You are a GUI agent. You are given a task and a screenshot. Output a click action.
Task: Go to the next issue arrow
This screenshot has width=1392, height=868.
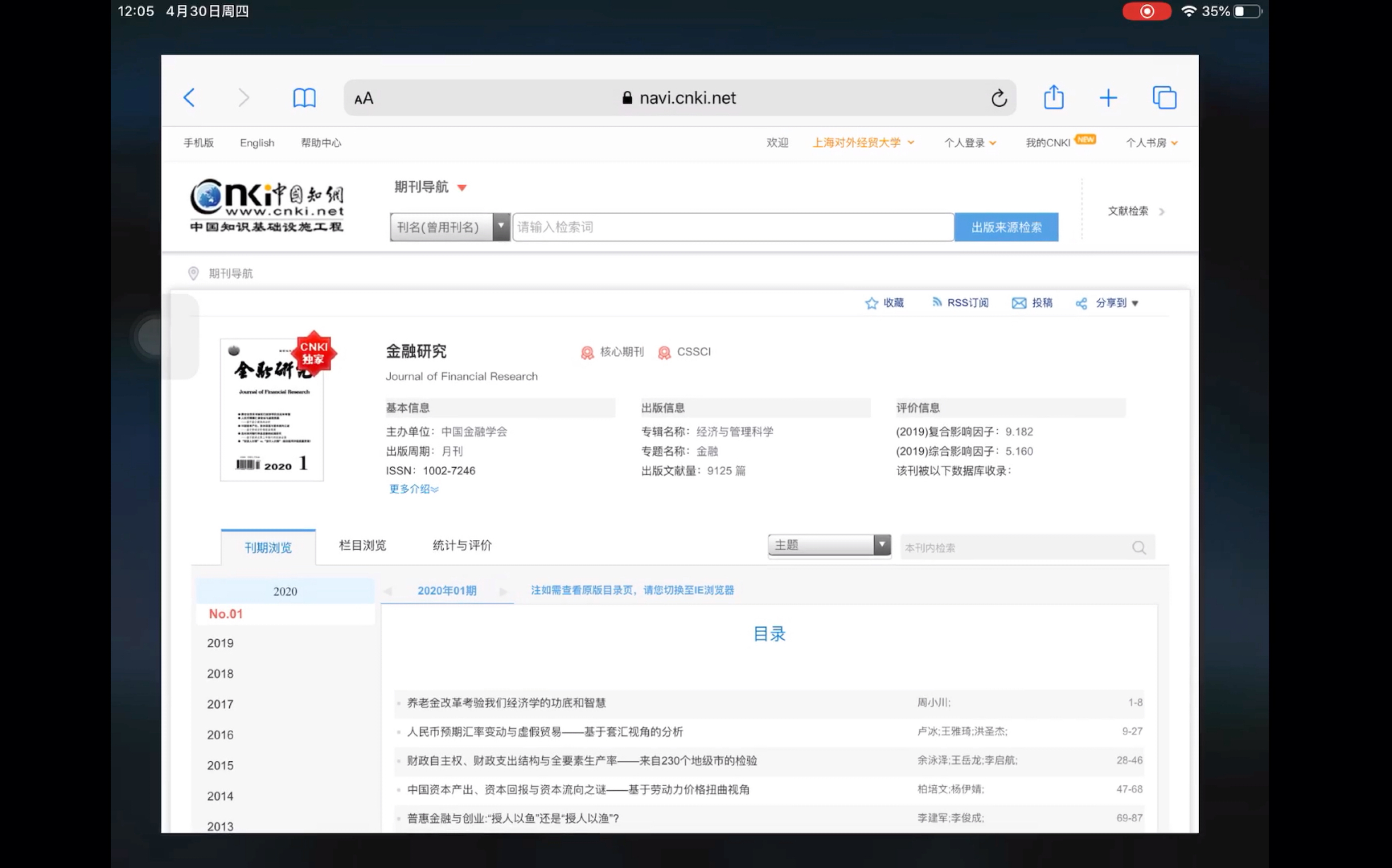point(503,591)
